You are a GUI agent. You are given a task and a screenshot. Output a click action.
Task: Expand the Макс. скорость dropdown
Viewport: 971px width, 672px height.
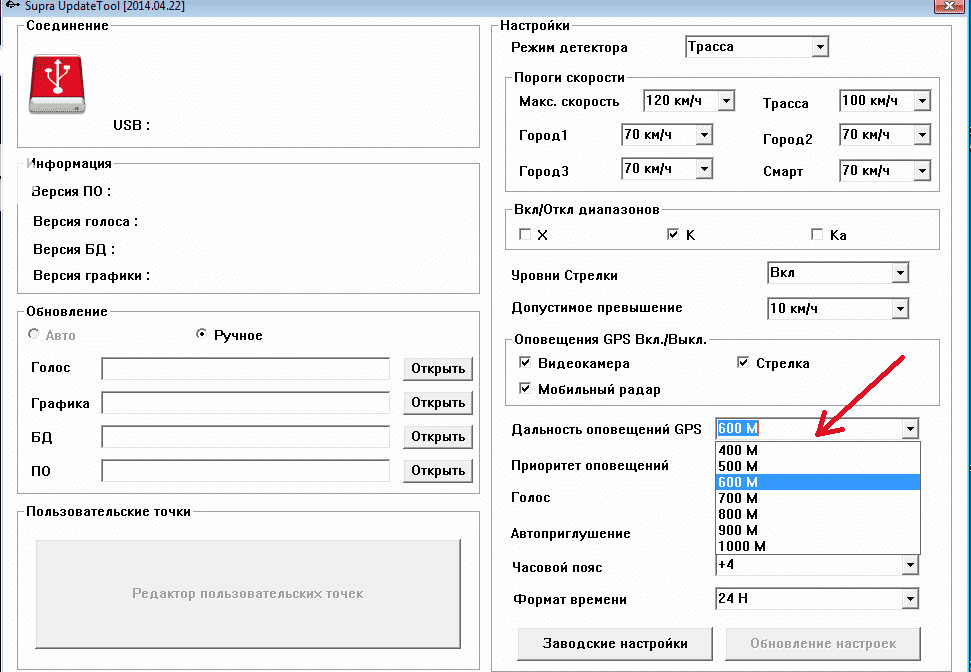(x=726, y=101)
